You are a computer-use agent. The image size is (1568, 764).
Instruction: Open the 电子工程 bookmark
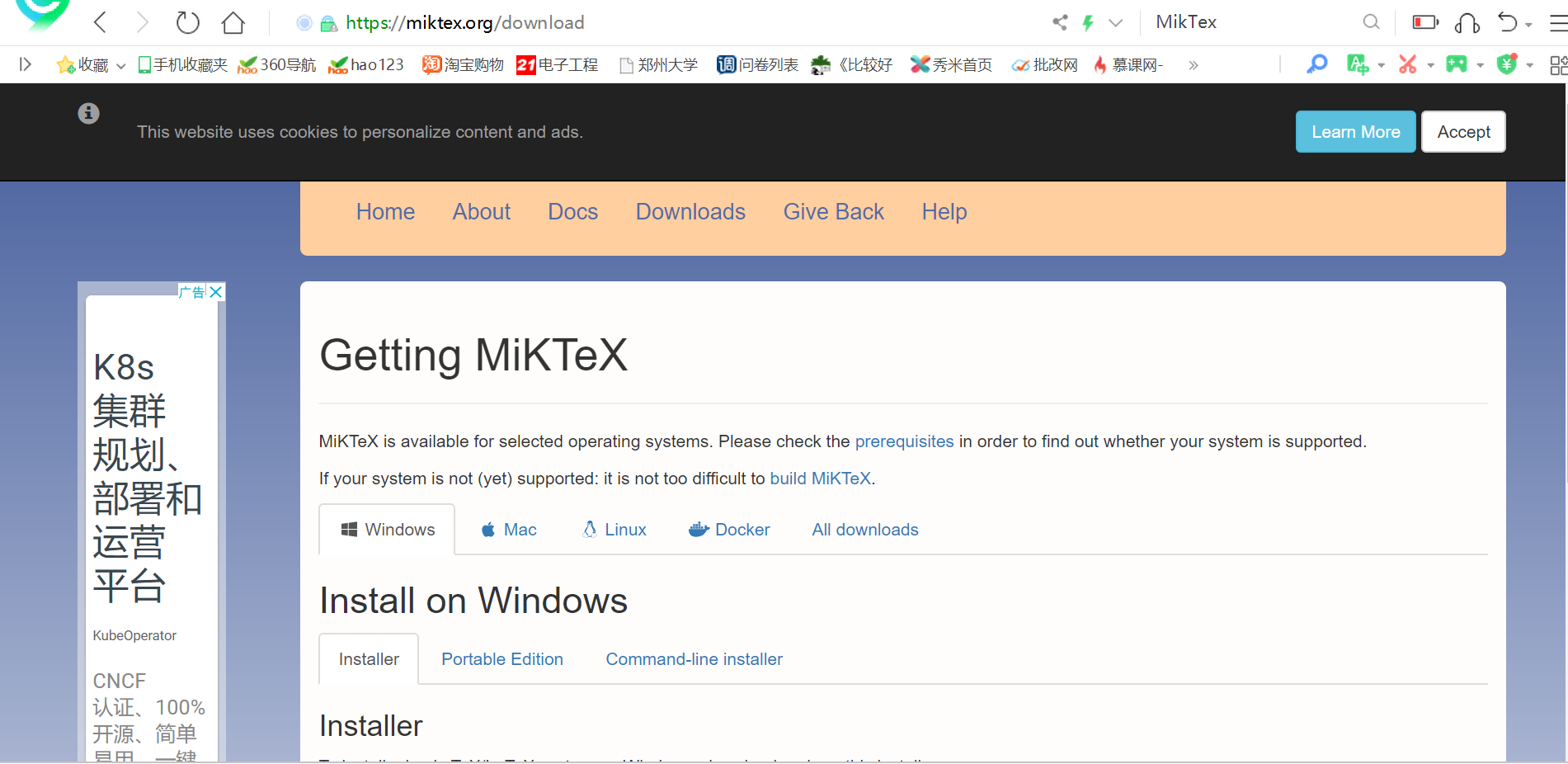558,64
